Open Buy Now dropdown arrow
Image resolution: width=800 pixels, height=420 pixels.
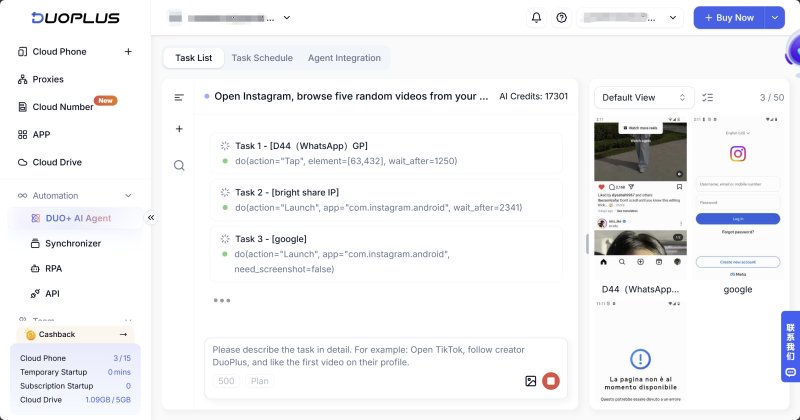(x=774, y=18)
